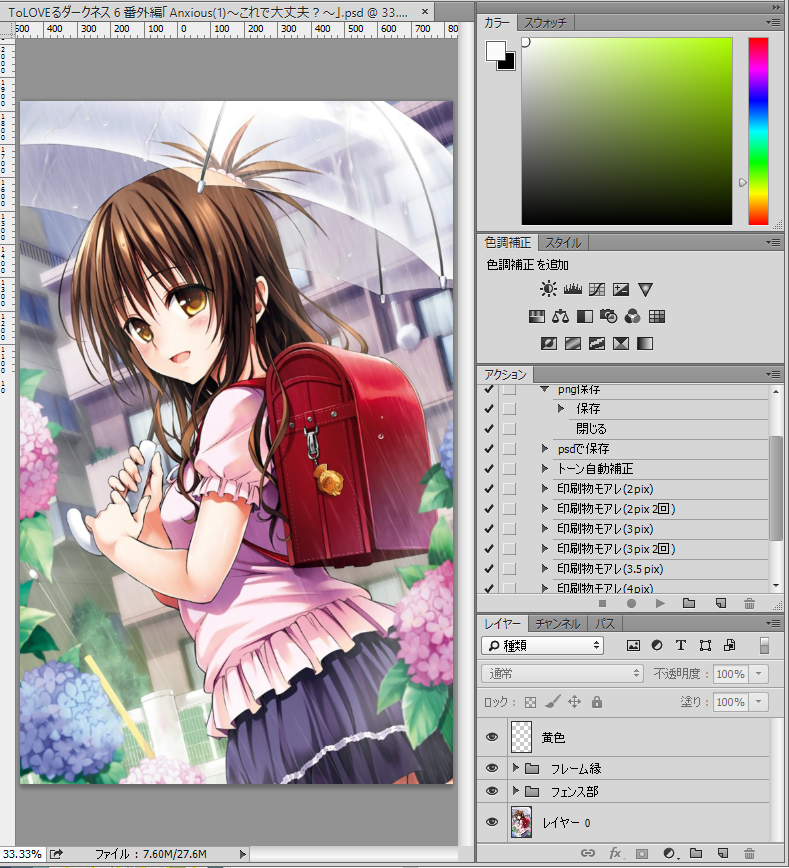Hide the 黄色 layer
The height and width of the screenshot is (868, 789).
tap(492, 737)
